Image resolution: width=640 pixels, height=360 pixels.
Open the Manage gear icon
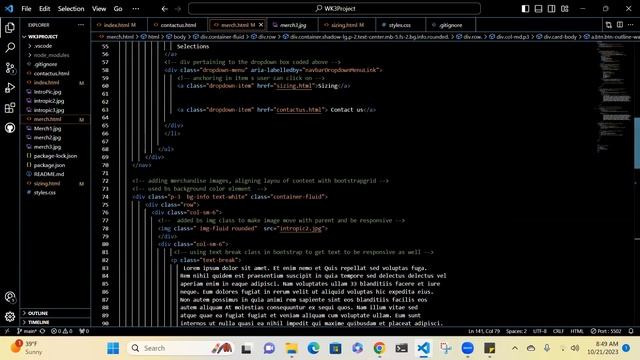pyautogui.click(x=10, y=316)
